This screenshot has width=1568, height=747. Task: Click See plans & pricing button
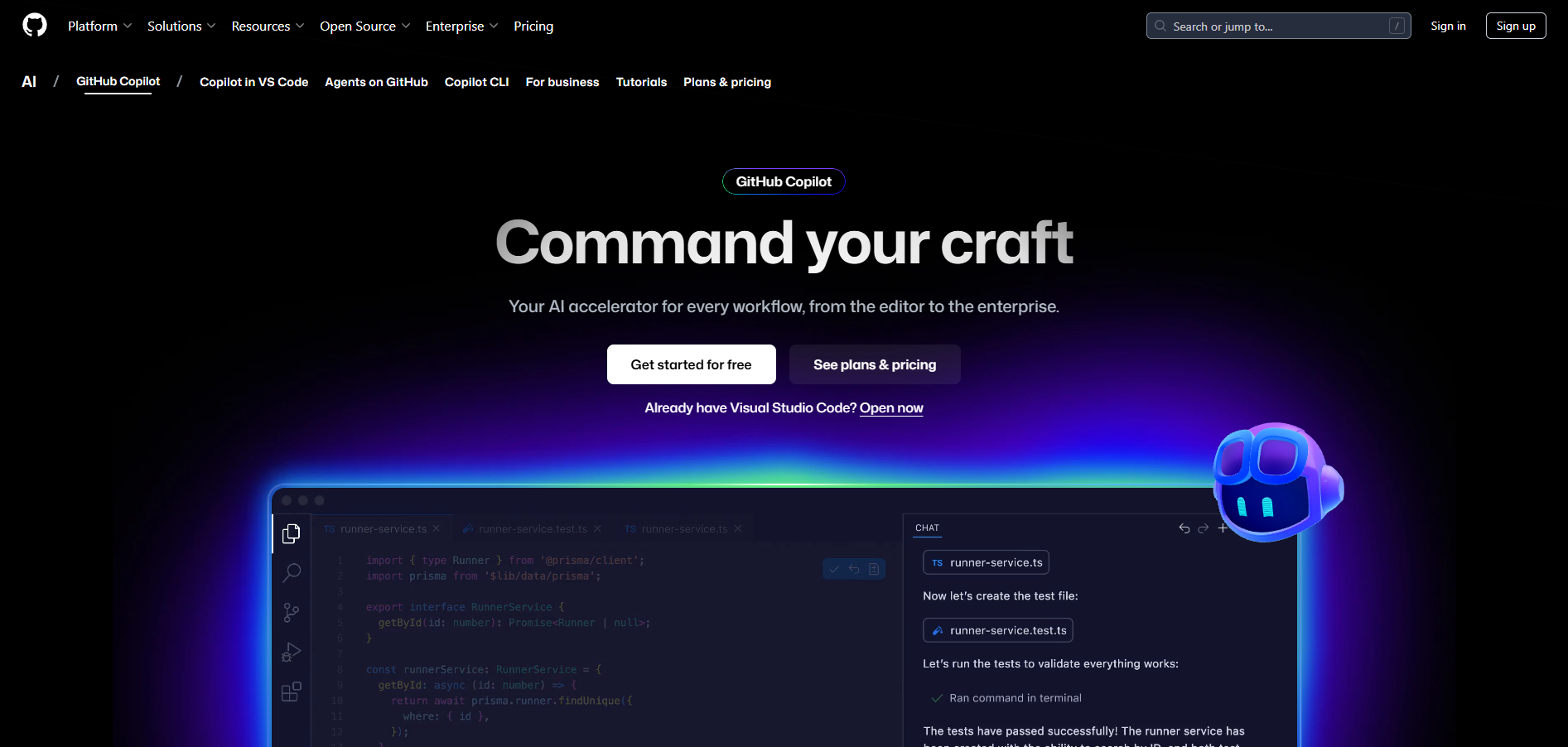pyautogui.click(x=875, y=364)
